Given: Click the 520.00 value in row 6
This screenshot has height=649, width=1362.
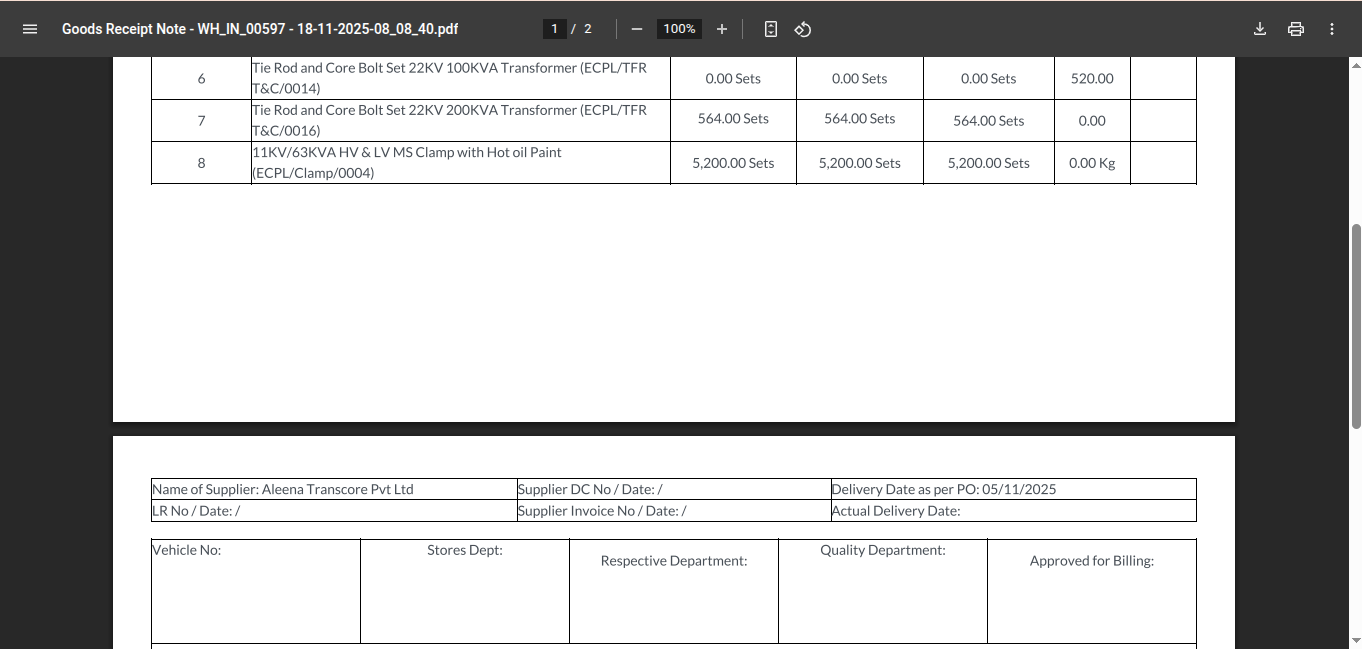Looking at the screenshot, I should click(1092, 78).
